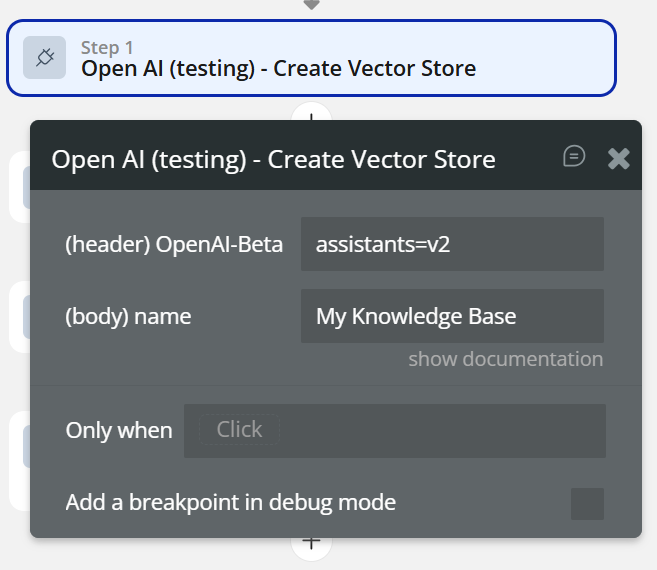657x570 pixels.
Task: Click the 'Click' placeholder in Only when
Action: click(239, 430)
